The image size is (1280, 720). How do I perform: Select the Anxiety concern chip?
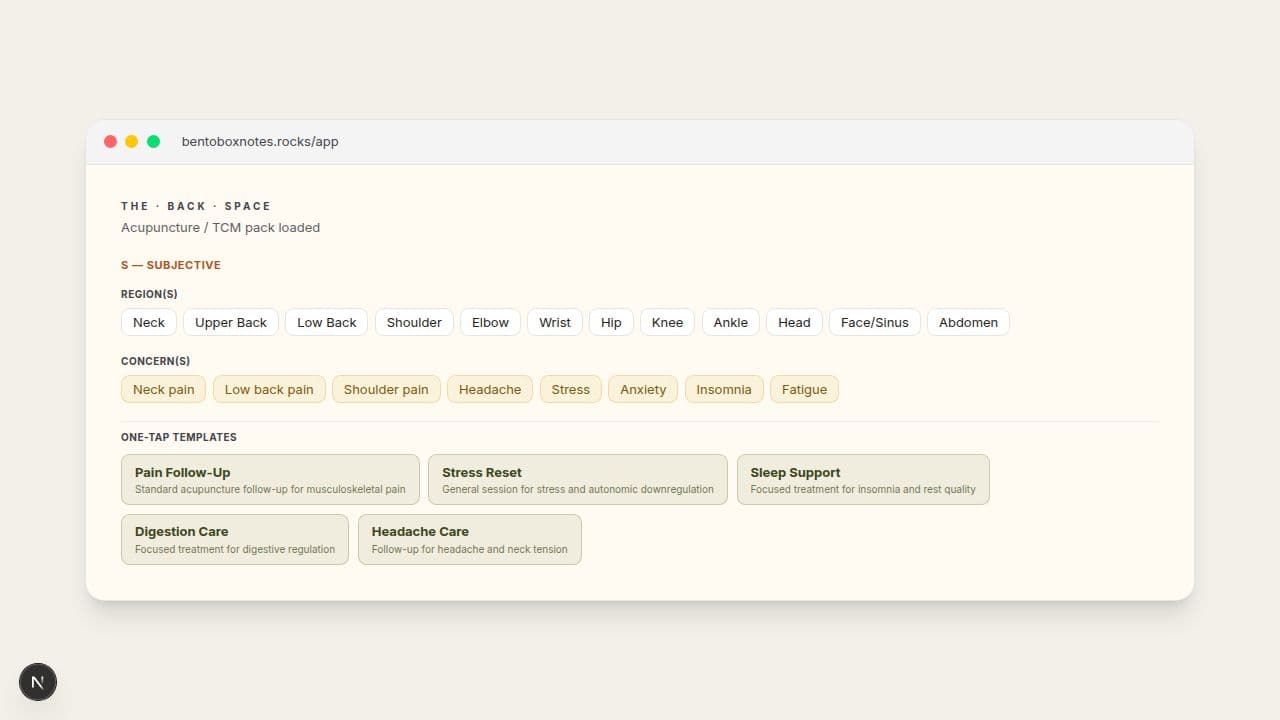click(643, 389)
